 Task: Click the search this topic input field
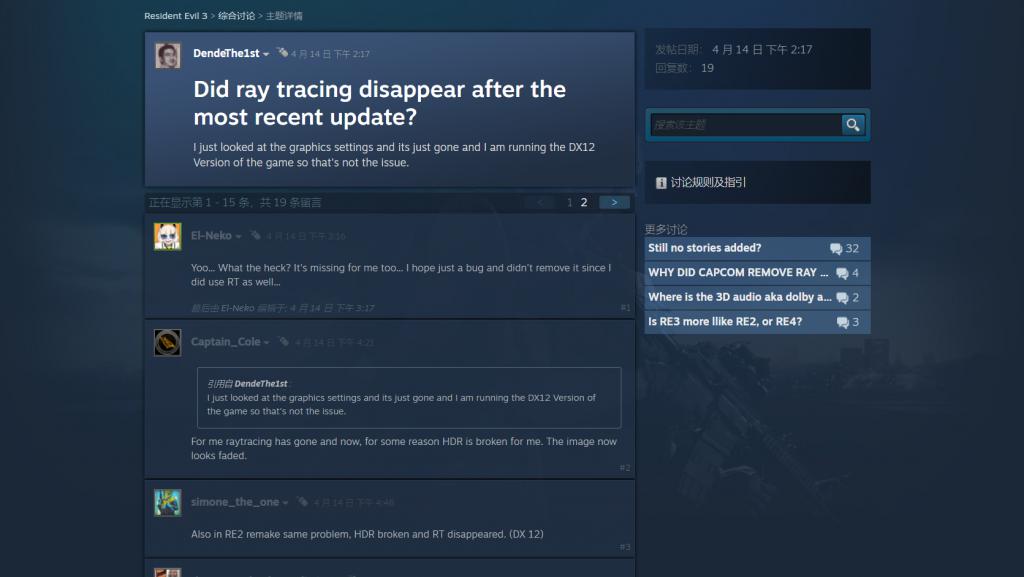click(746, 125)
